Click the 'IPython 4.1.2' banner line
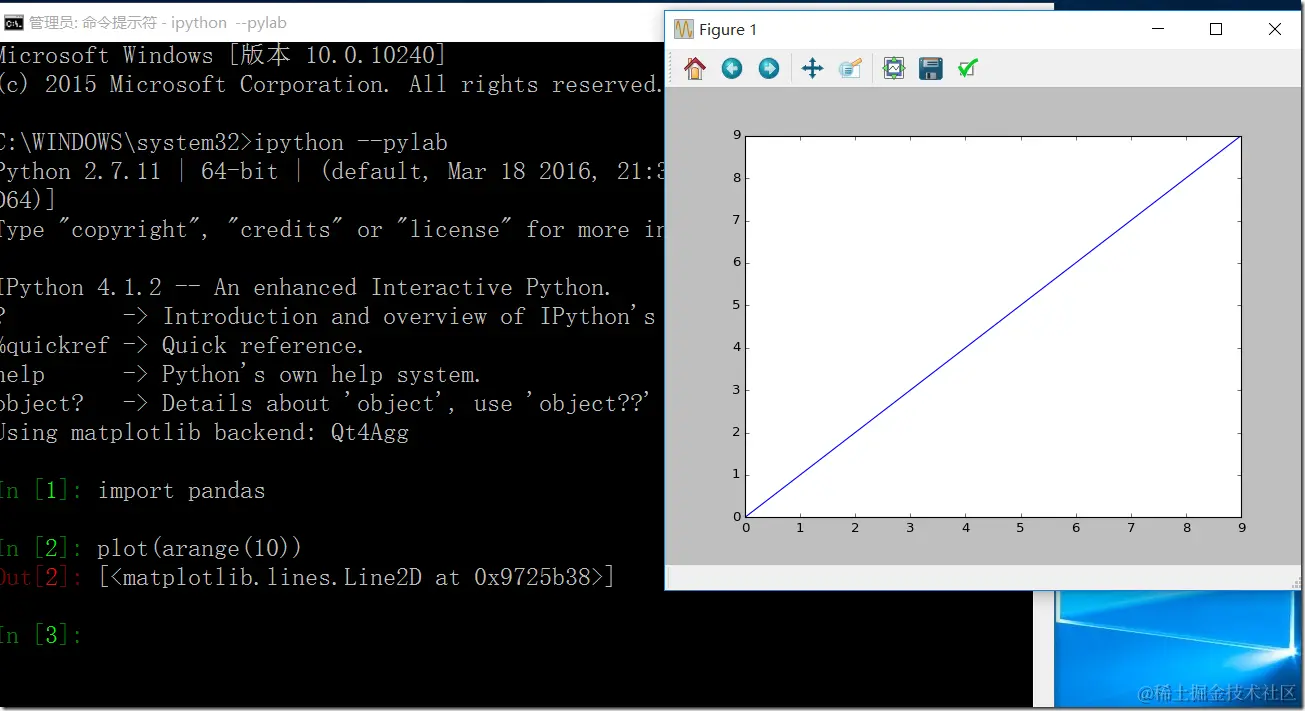 click(x=305, y=288)
